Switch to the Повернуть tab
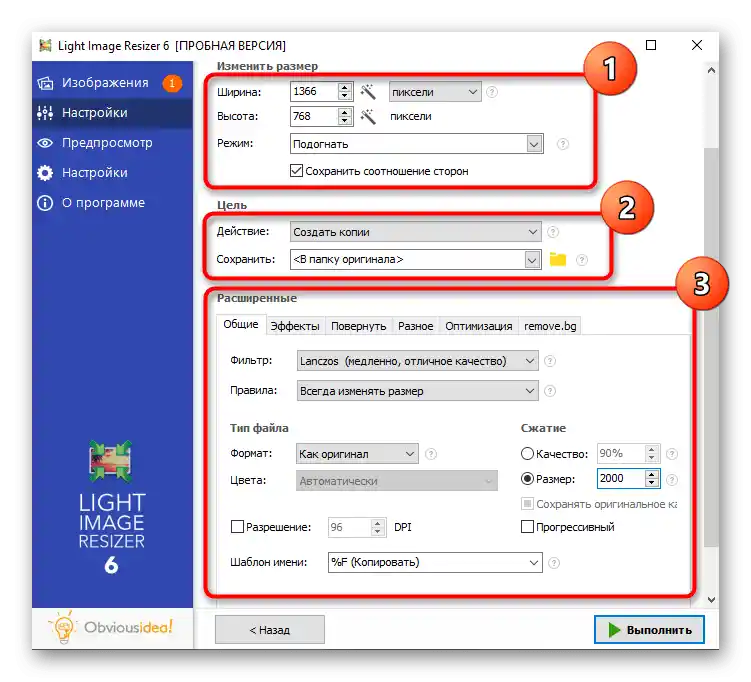751x682 pixels. pos(359,326)
